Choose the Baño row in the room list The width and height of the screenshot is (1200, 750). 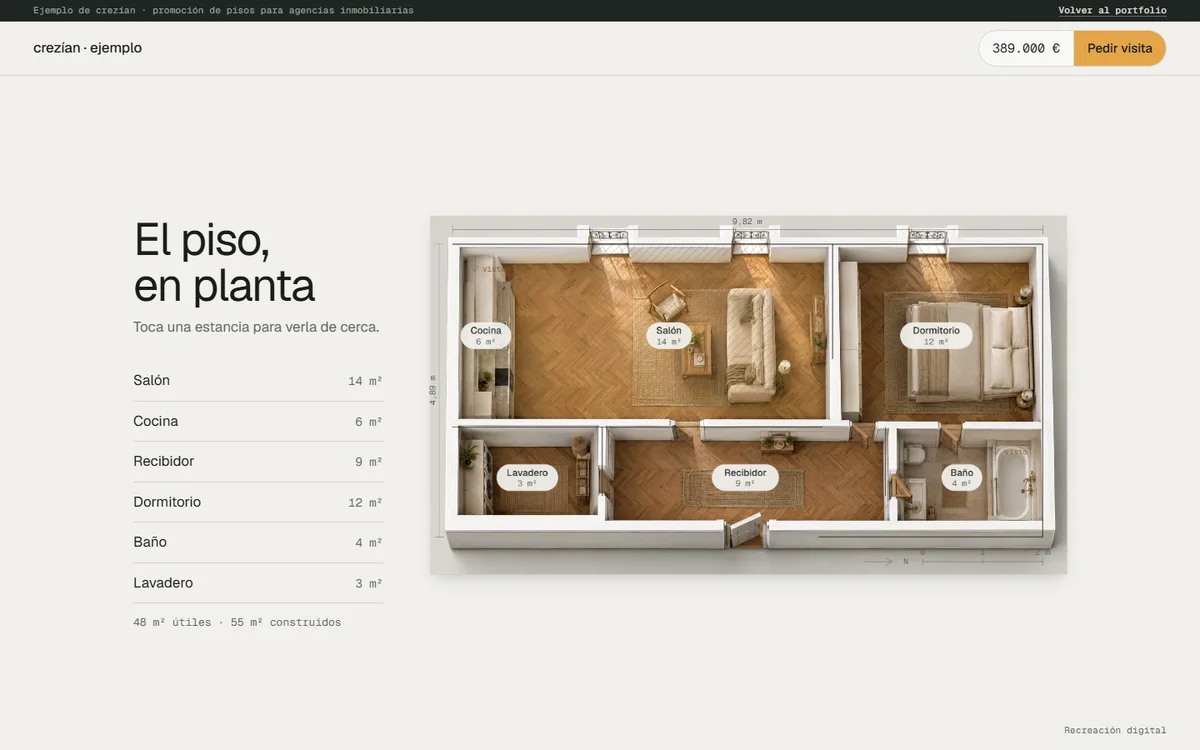(x=258, y=542)
